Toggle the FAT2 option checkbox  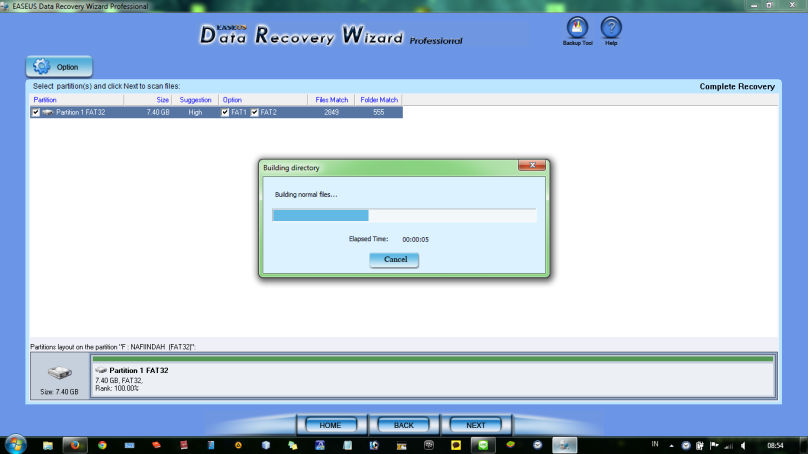pyautogui.click(x=255, y=112)
